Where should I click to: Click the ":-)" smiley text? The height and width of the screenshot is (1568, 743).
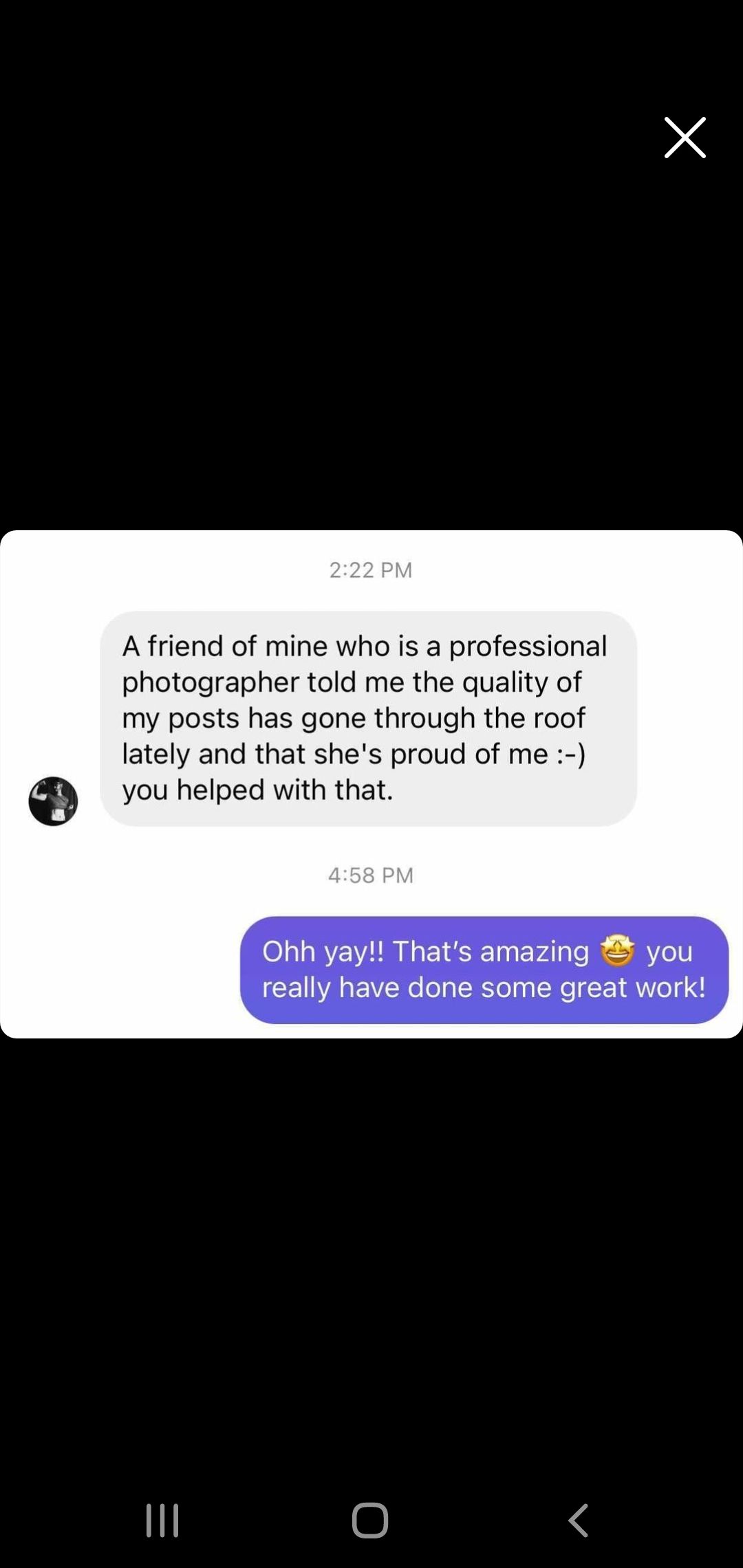570,754
